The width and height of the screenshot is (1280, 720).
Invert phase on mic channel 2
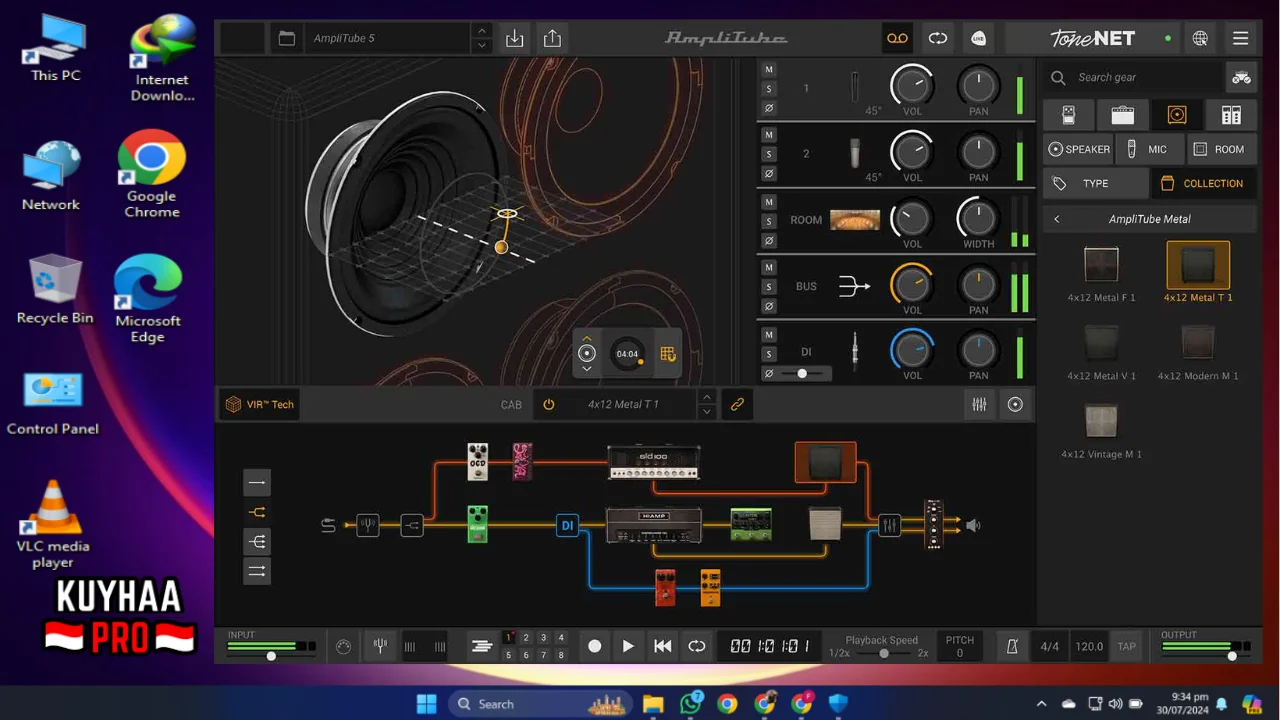click(769, 173)
